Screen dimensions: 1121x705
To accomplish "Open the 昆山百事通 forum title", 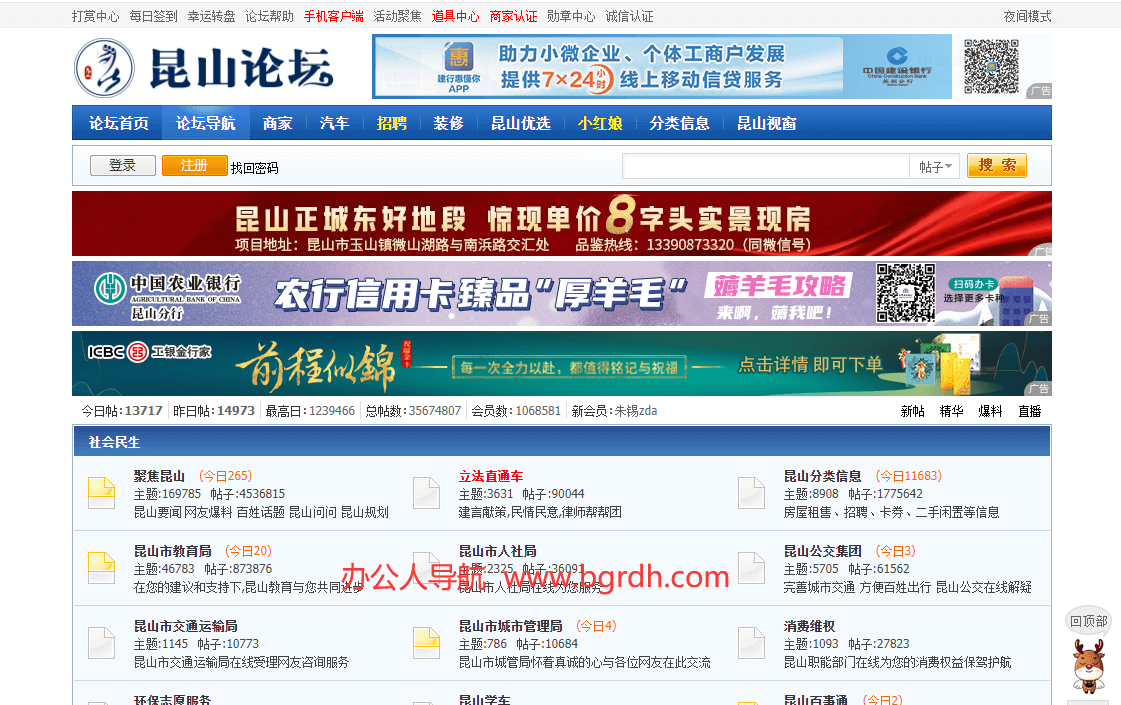I will pyautogui.click(x=816, y=699).
